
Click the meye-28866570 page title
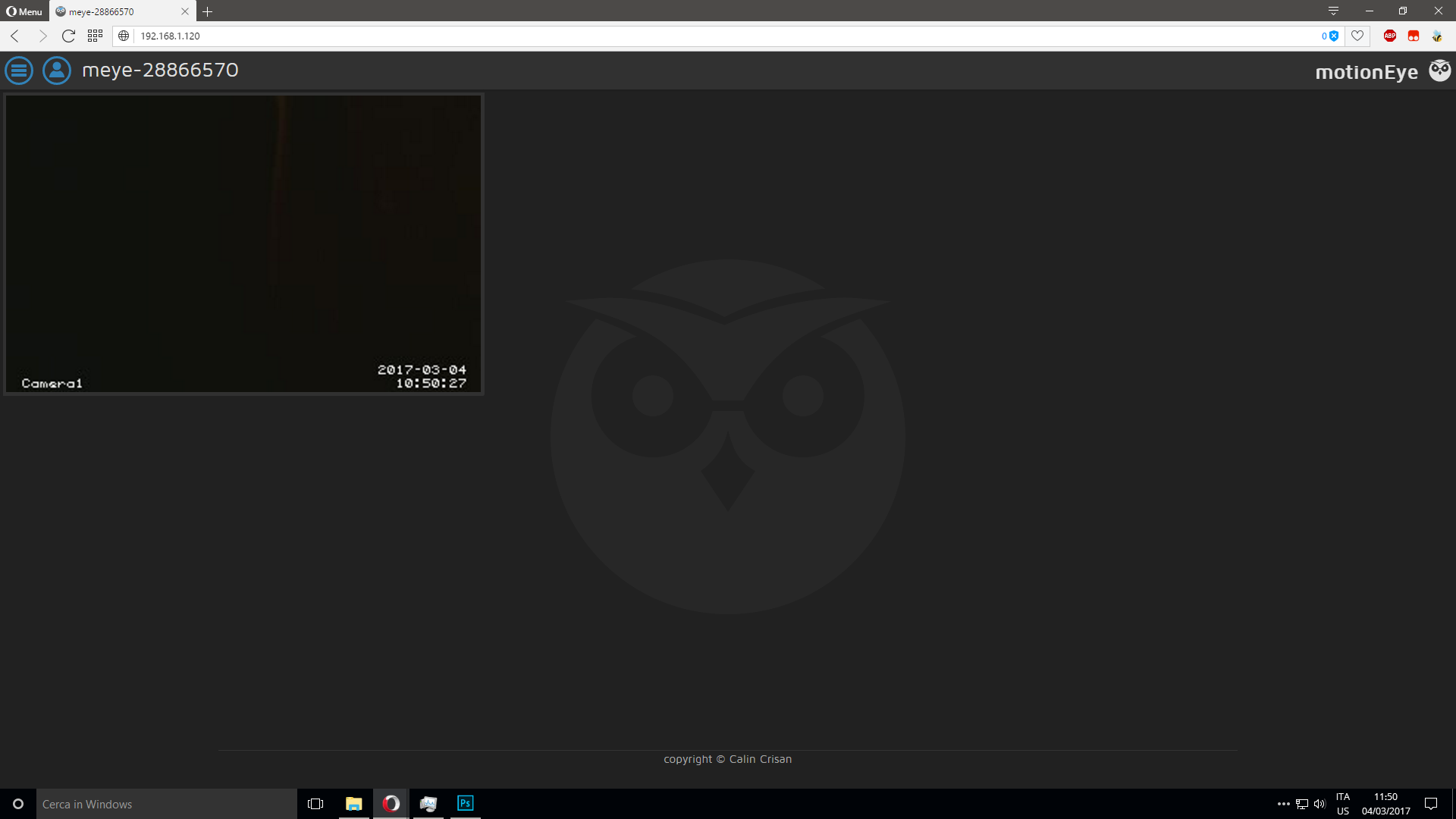coord(160,70)
